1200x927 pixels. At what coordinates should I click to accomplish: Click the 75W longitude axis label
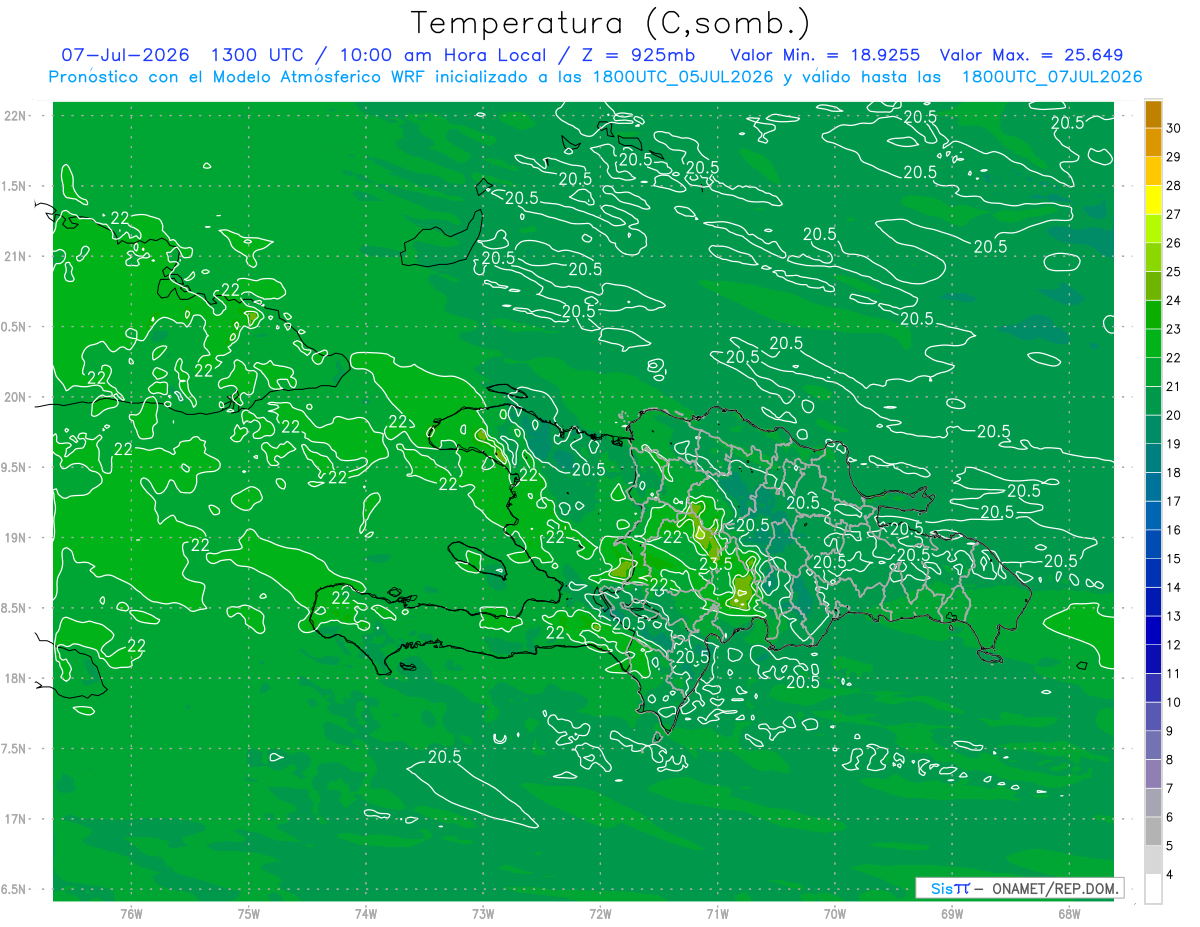249,913
